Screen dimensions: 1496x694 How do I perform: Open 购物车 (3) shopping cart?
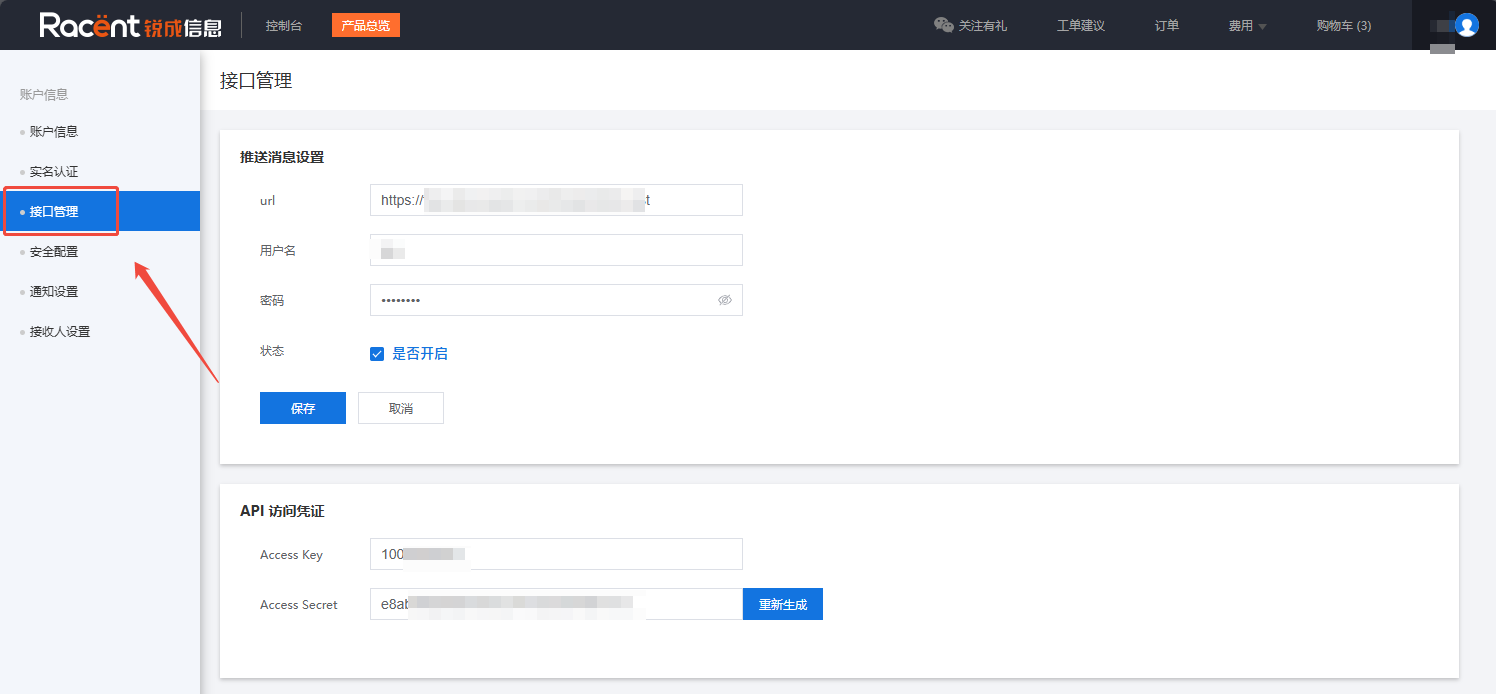1343,26
